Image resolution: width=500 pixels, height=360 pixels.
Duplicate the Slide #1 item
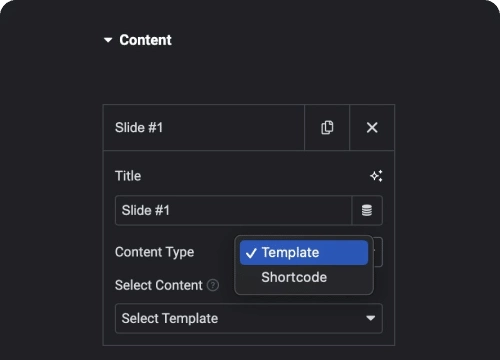coord(327,127)
